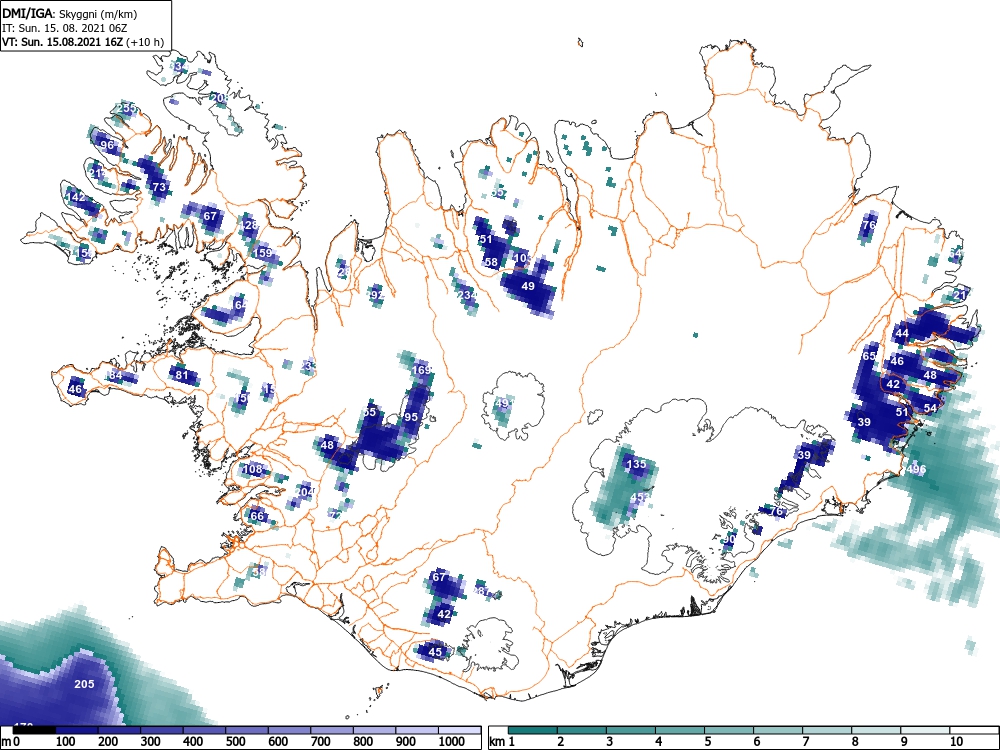Click the '96' value in the Westfjords
This screenshot has width=1000, height=750.
click(107, 145)
